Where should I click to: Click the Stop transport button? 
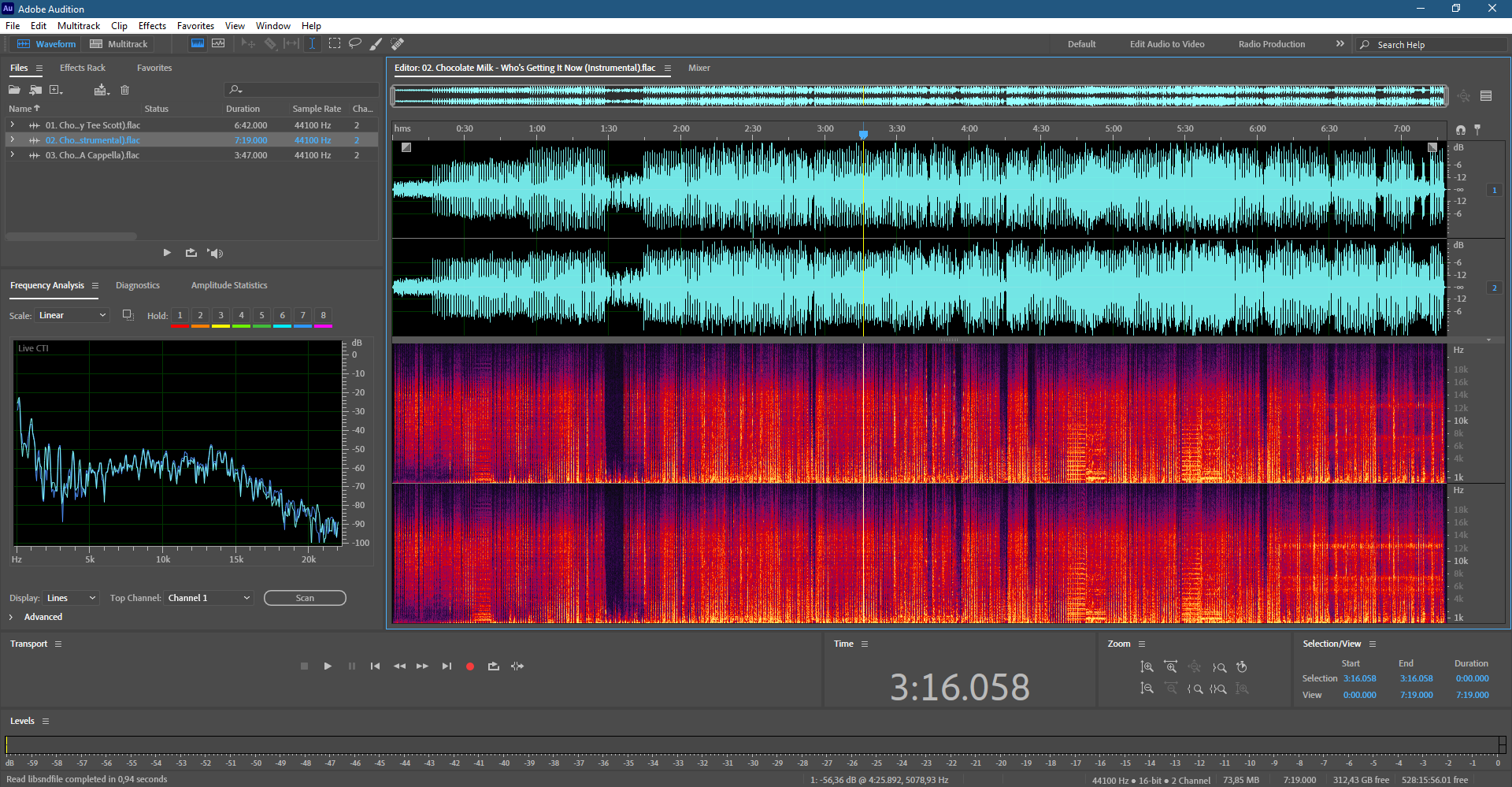coord(304,666)
